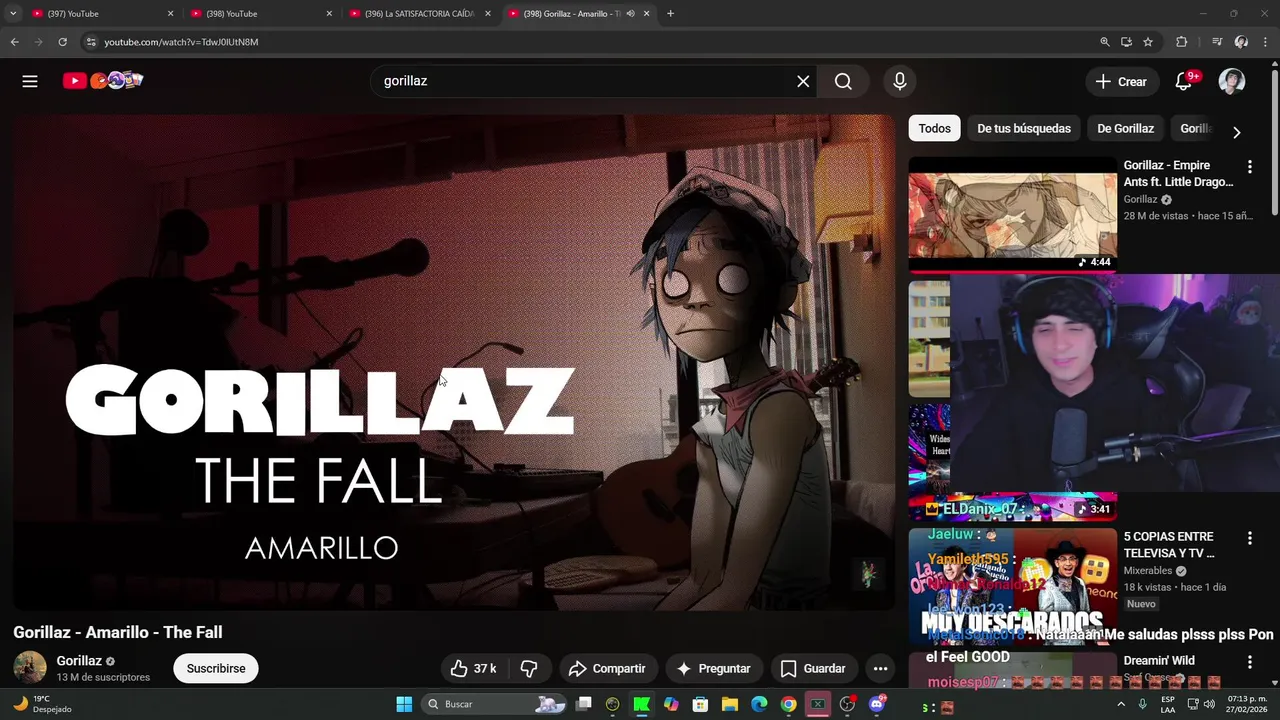The image size is (1280, 720).
Task: Open options for Dreamin' Wild video
Action: 1249,662
